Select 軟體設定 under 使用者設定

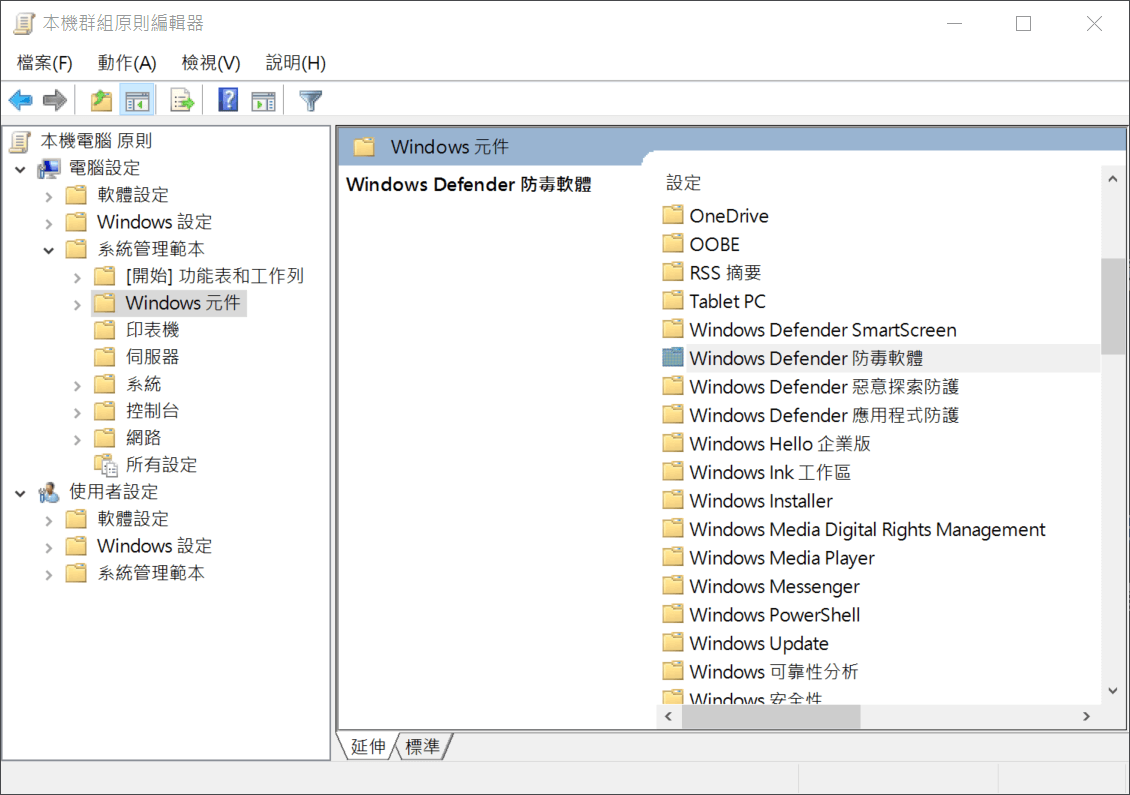[x=133, y=519]
